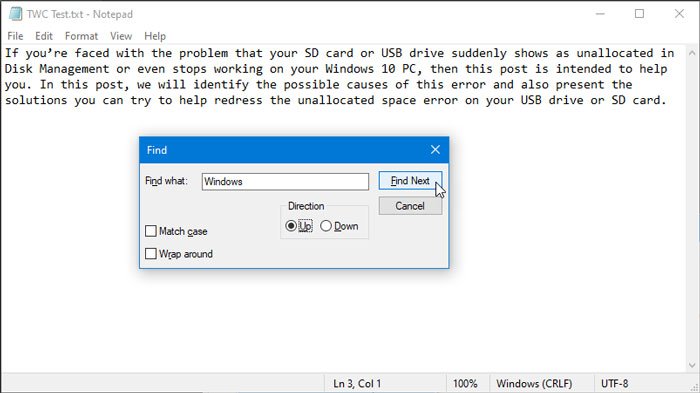Click the resize grip in status bar corner
This screenshot has width=700, height=393.
coord(694,387)
